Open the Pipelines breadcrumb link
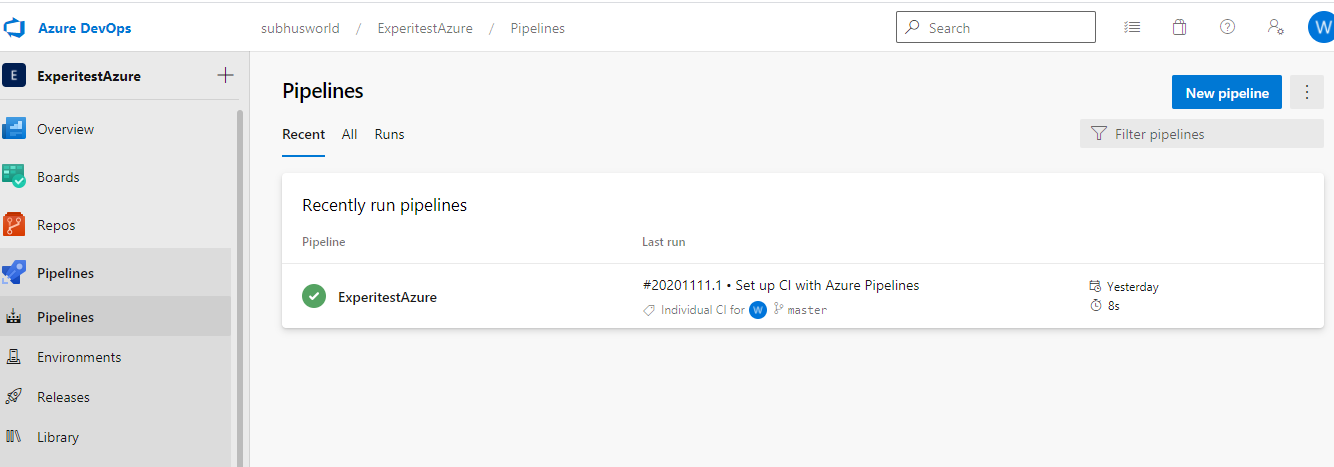 click(x=538, y=28)
